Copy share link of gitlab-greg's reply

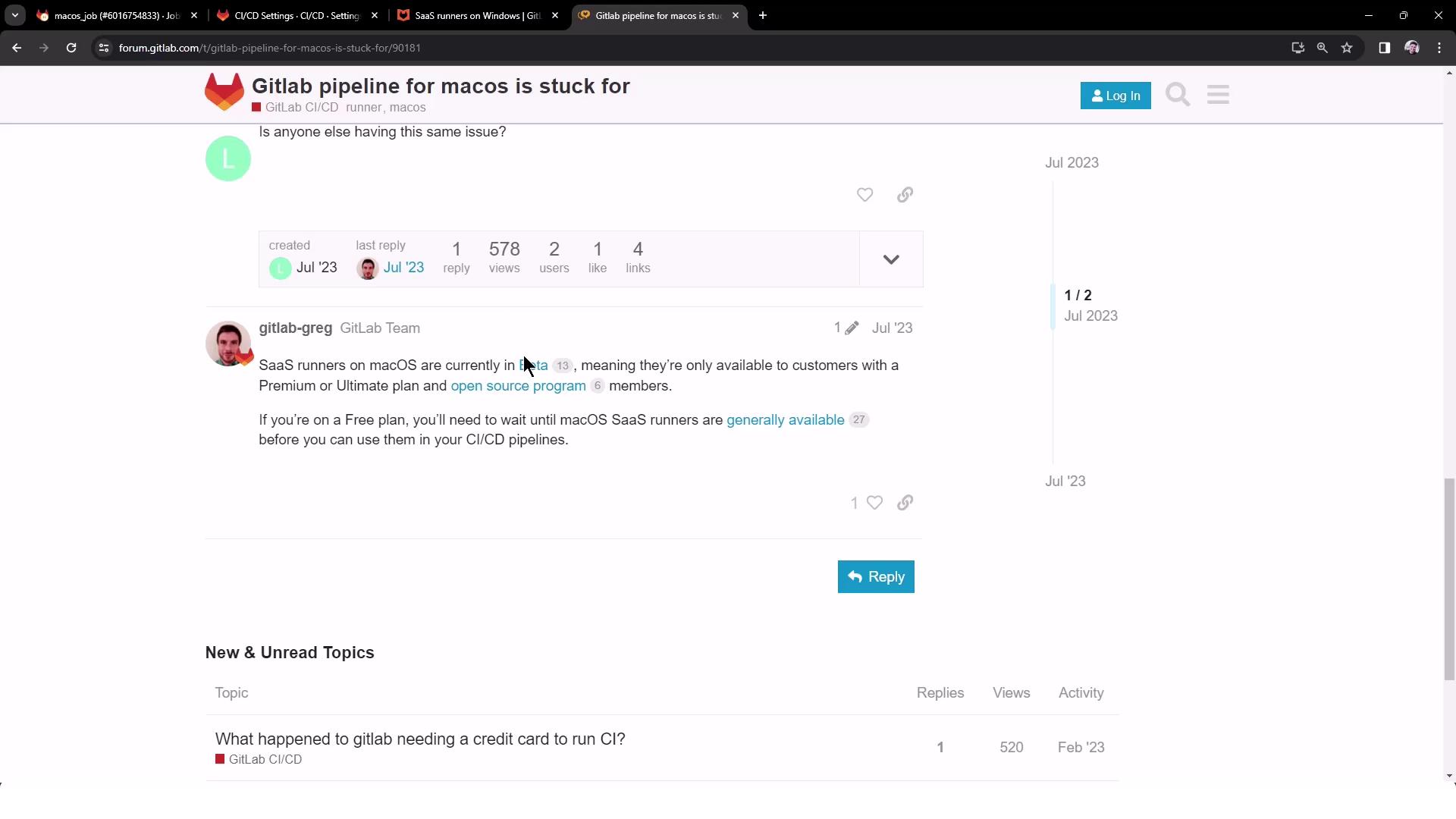click(x=905, y=503)
